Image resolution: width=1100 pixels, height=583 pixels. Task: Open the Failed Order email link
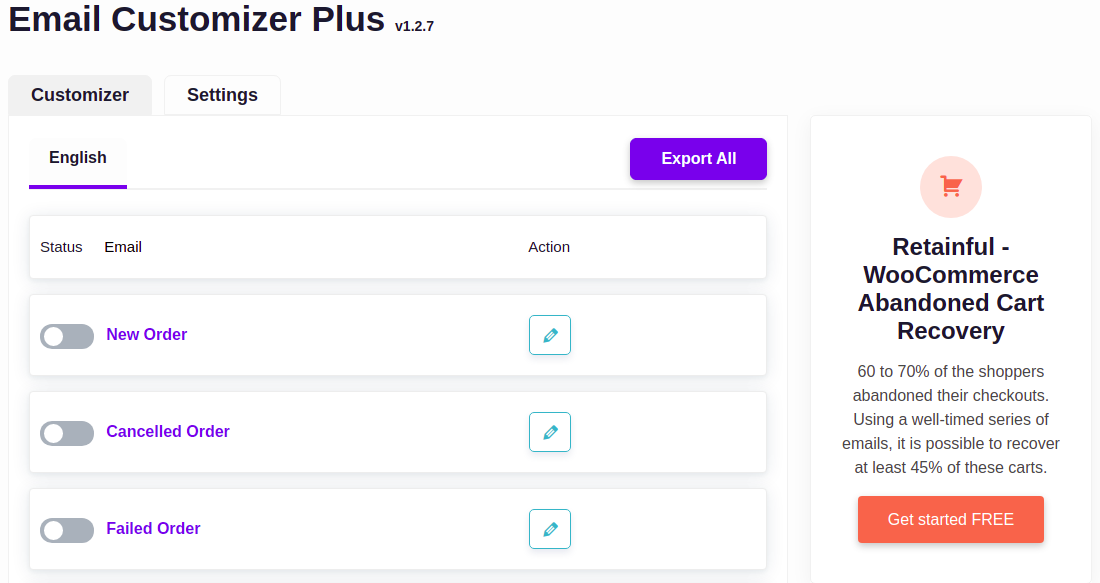tap(153, 529)
